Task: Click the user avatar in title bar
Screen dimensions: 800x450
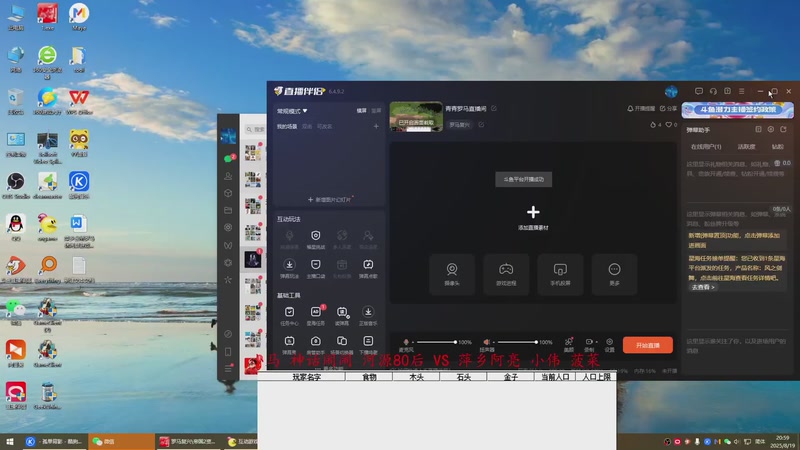Action: 671,91
